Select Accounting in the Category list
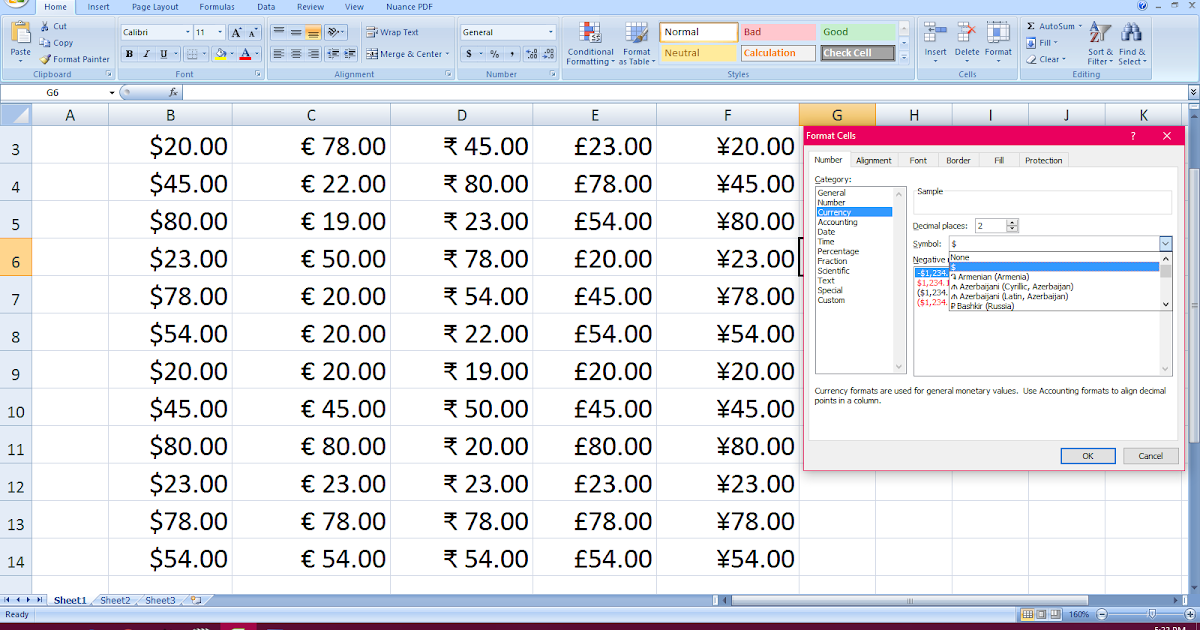The height and width of the screenshot is (630, 1200). pyautogui.click(x=837, y=222)
